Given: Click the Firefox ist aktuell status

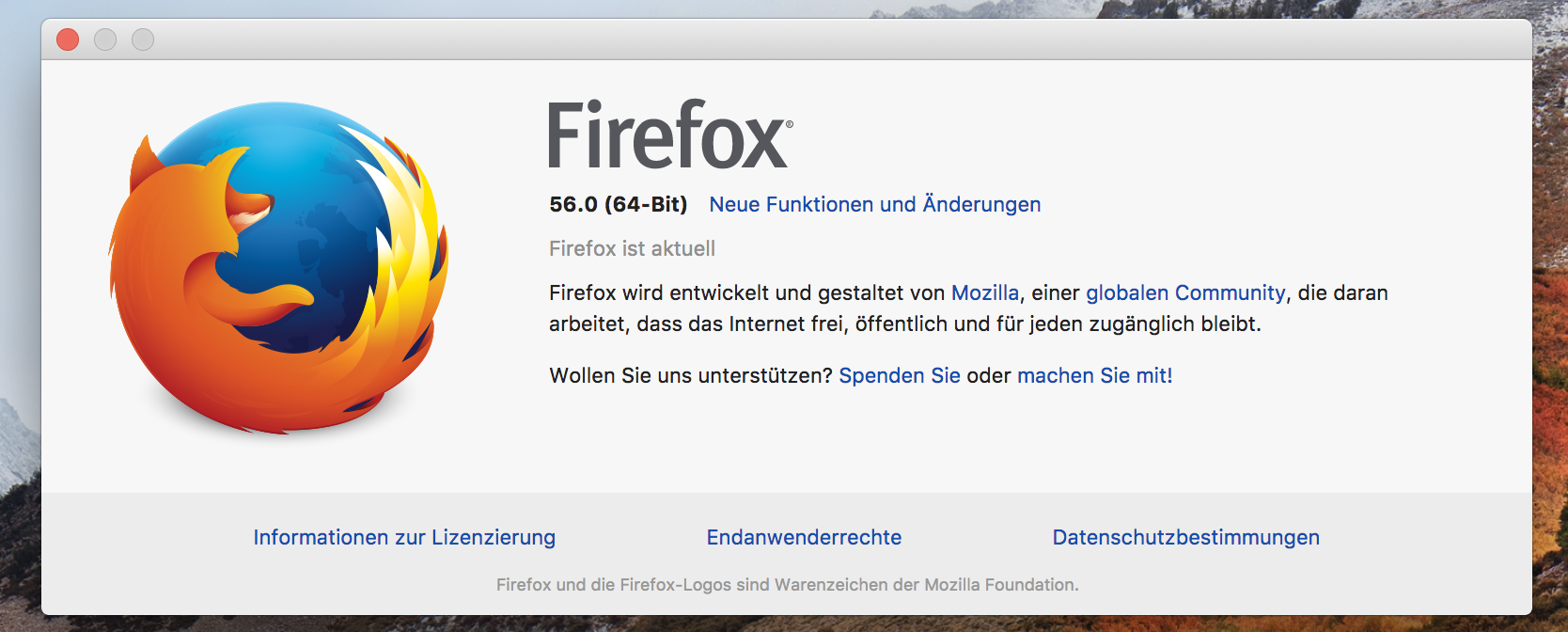Looking at the screenshot, I should 632,248.
